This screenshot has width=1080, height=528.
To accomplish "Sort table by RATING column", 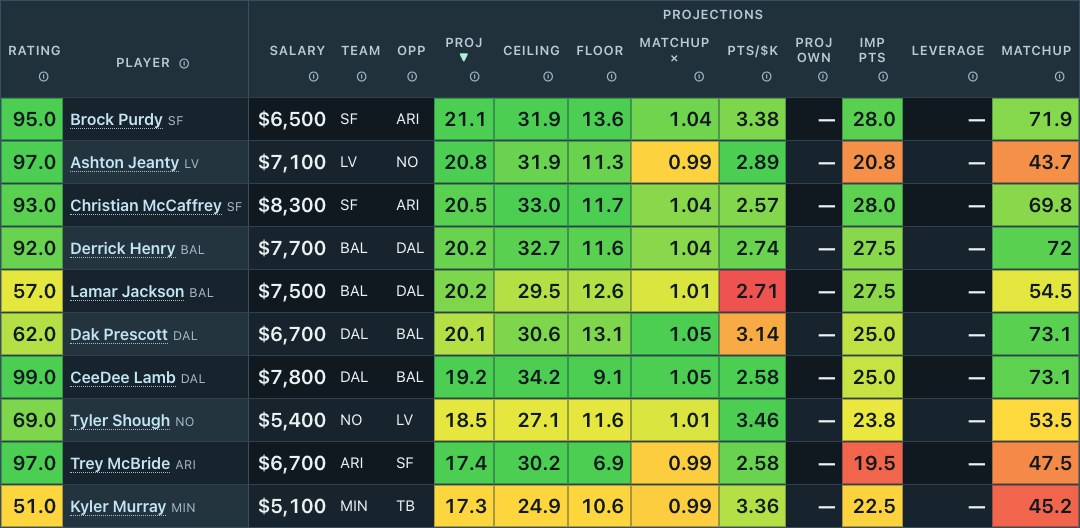I will click(34, 50).
